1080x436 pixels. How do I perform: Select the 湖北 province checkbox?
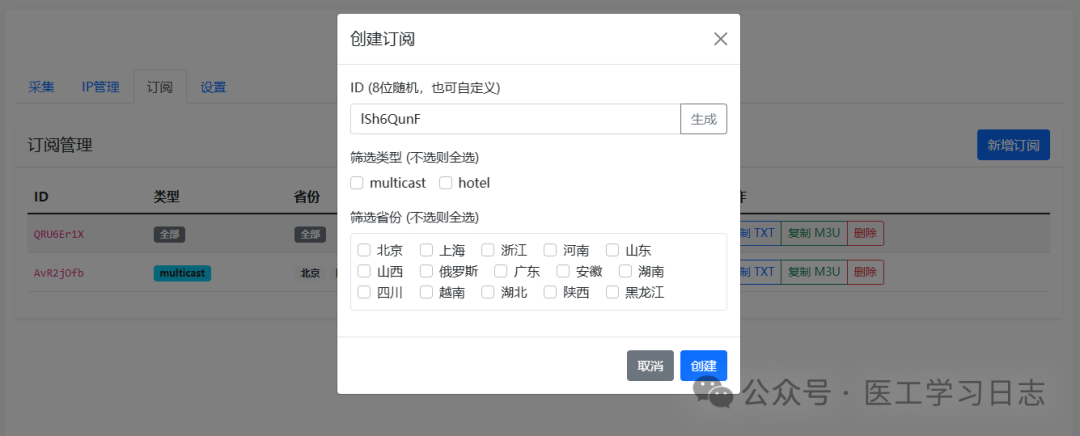click(488, 292)
